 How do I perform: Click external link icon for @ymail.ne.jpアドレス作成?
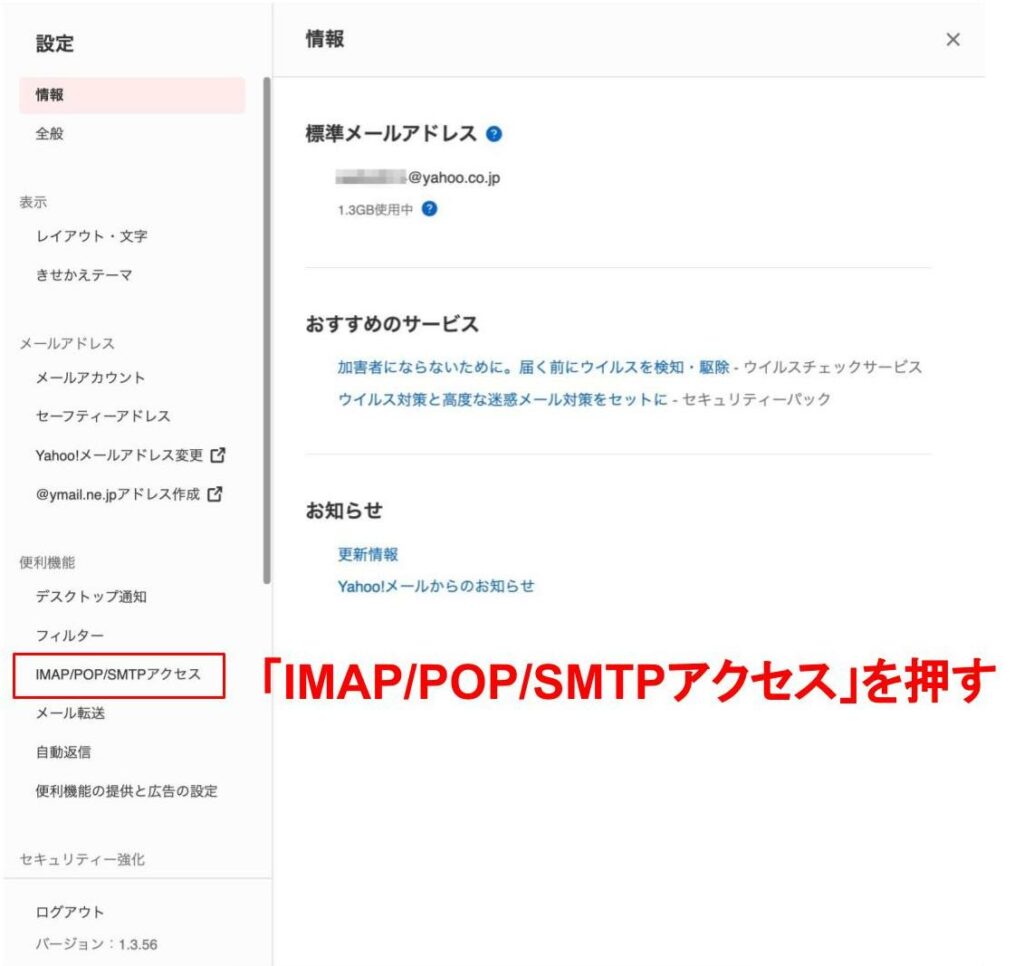point(214,494)
